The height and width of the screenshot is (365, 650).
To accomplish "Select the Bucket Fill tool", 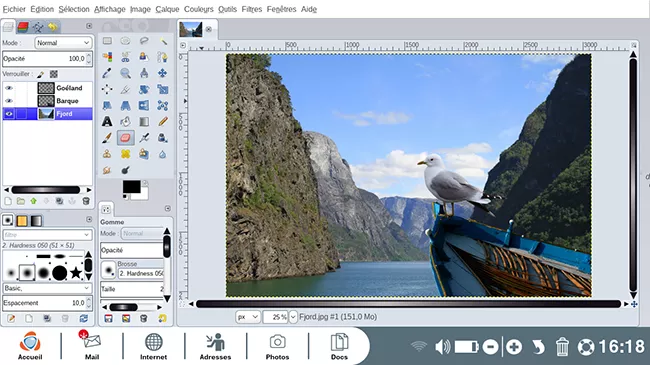I will click(125, 122).
